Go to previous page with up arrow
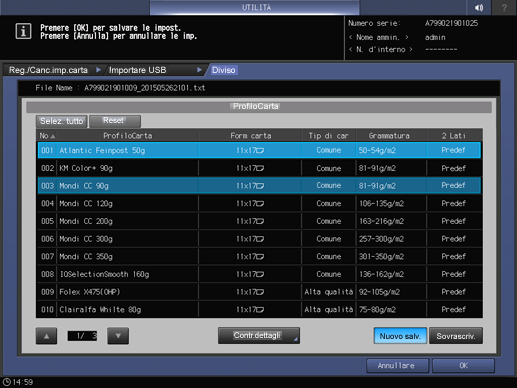Image resolution: width=517 pixels, height=388 pixels. (46, 336)
